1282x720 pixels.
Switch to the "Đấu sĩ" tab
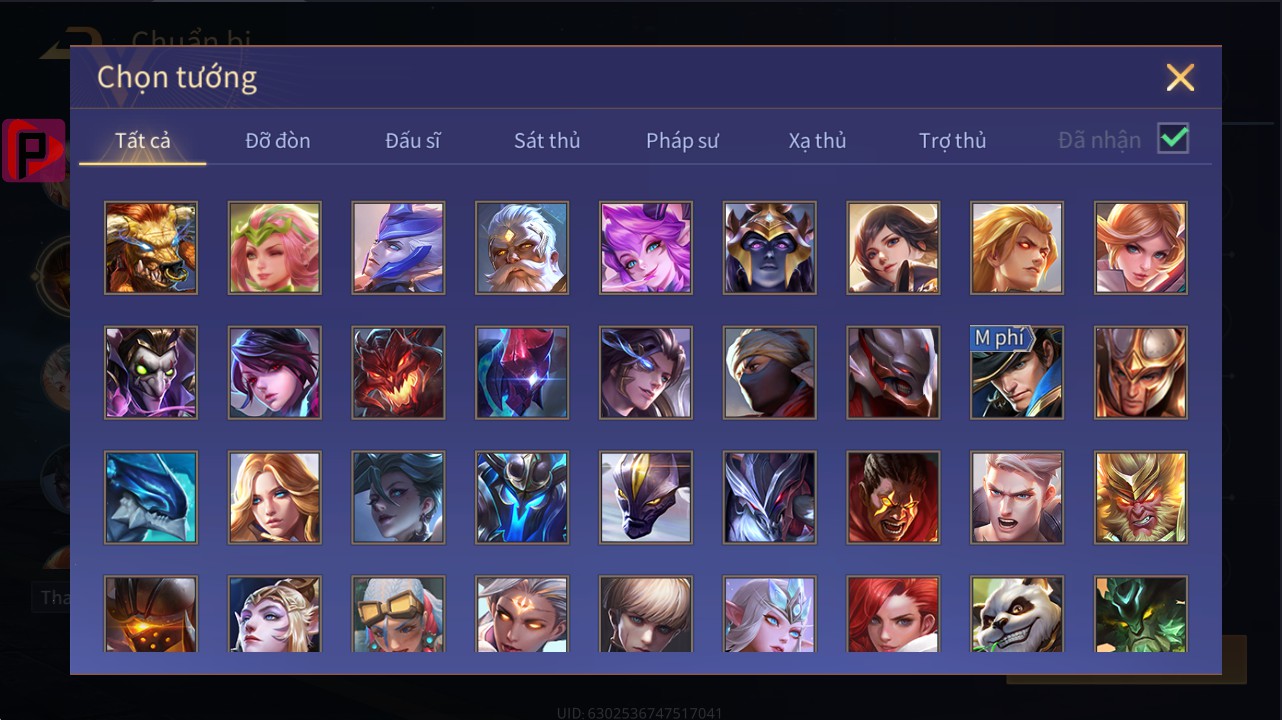[x=413, y=141]
